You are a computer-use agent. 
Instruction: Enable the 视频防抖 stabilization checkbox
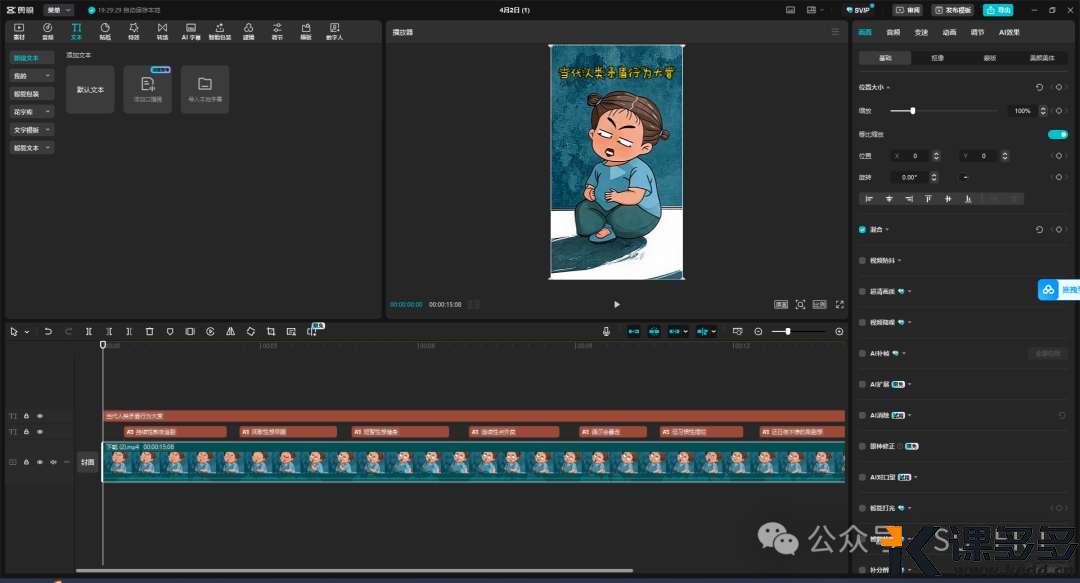tap(863, 261)
